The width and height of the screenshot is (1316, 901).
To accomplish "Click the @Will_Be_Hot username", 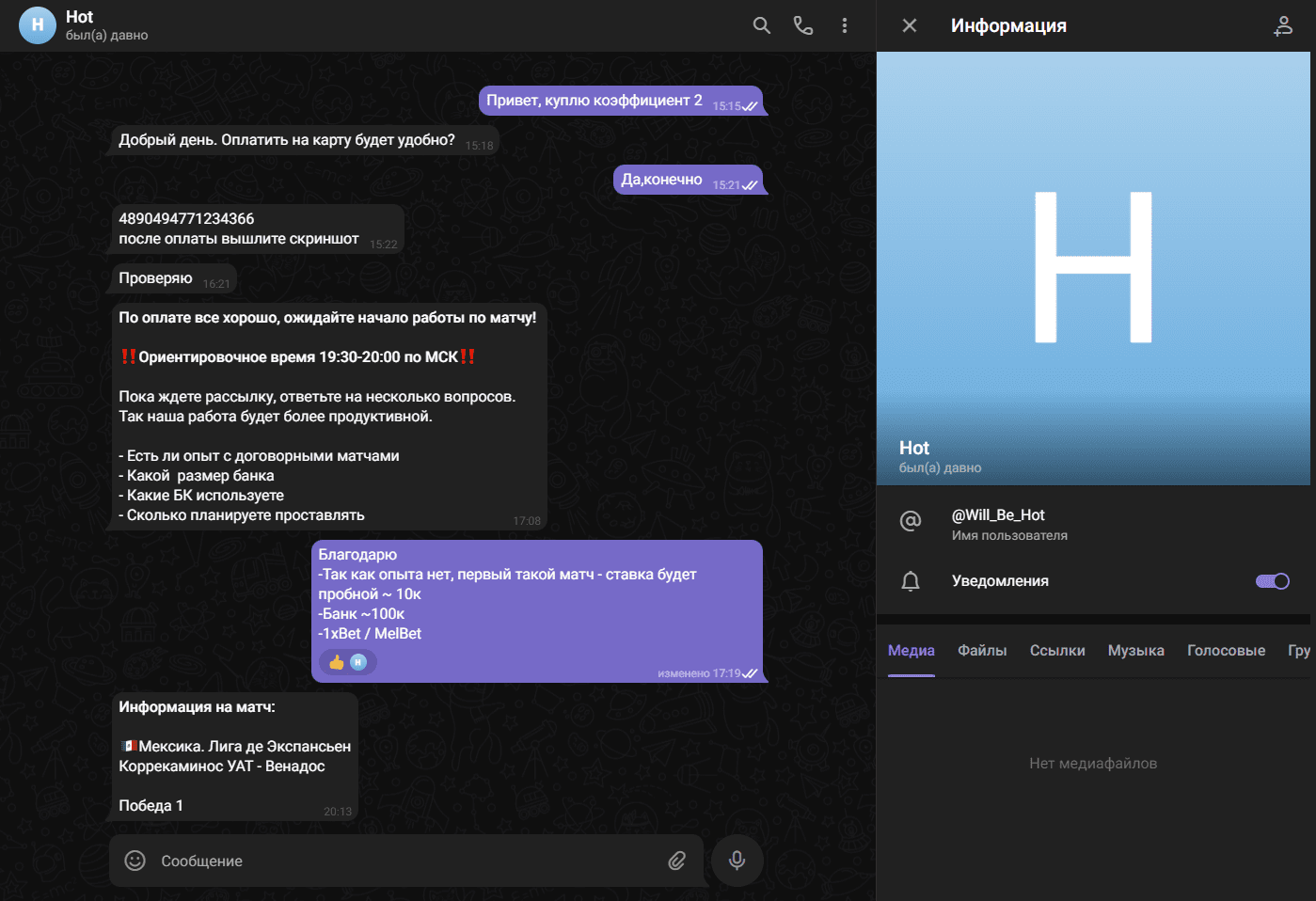I will tap(998, 515).
